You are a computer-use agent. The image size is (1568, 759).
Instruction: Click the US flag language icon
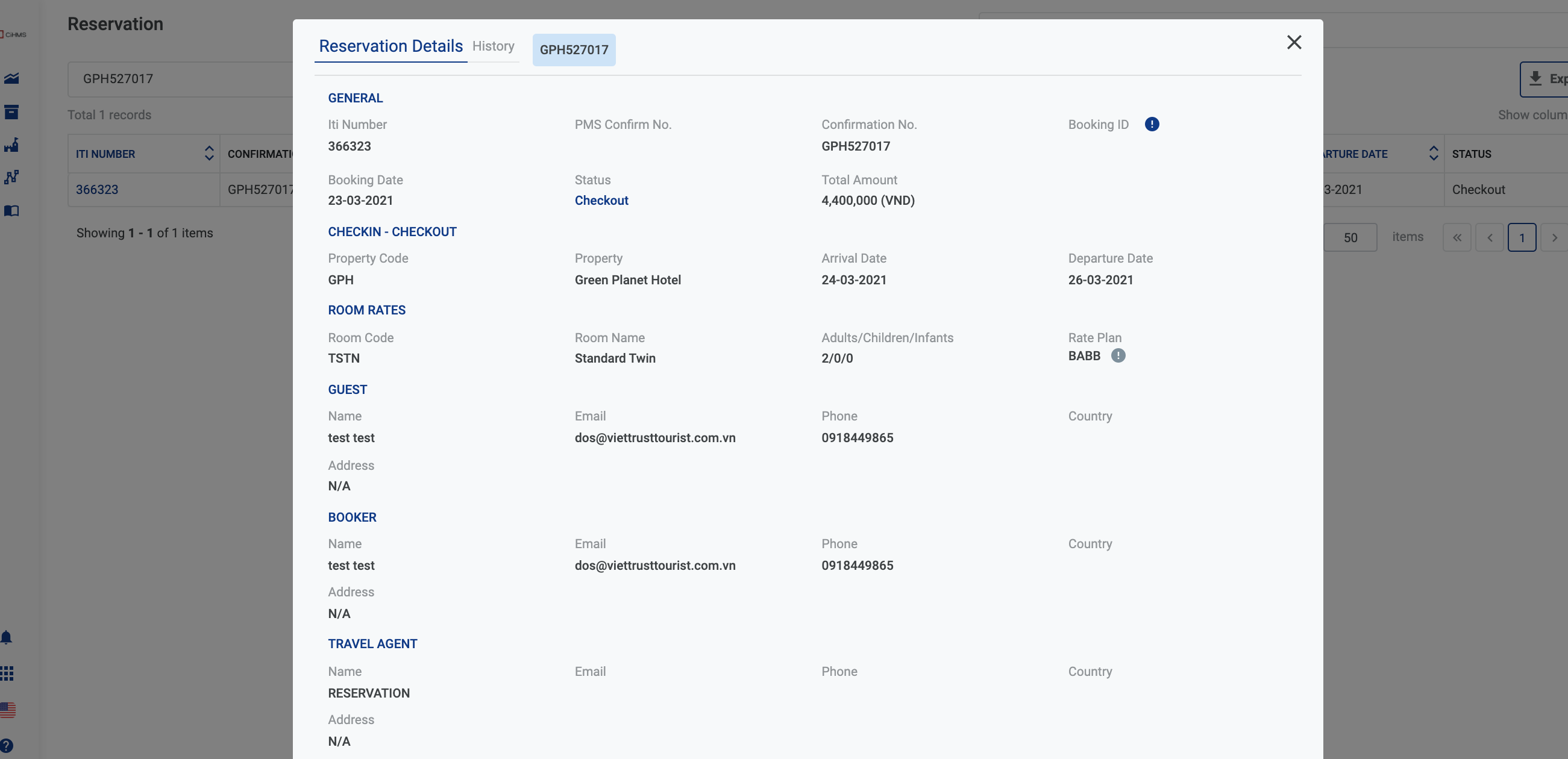point(8,710)
